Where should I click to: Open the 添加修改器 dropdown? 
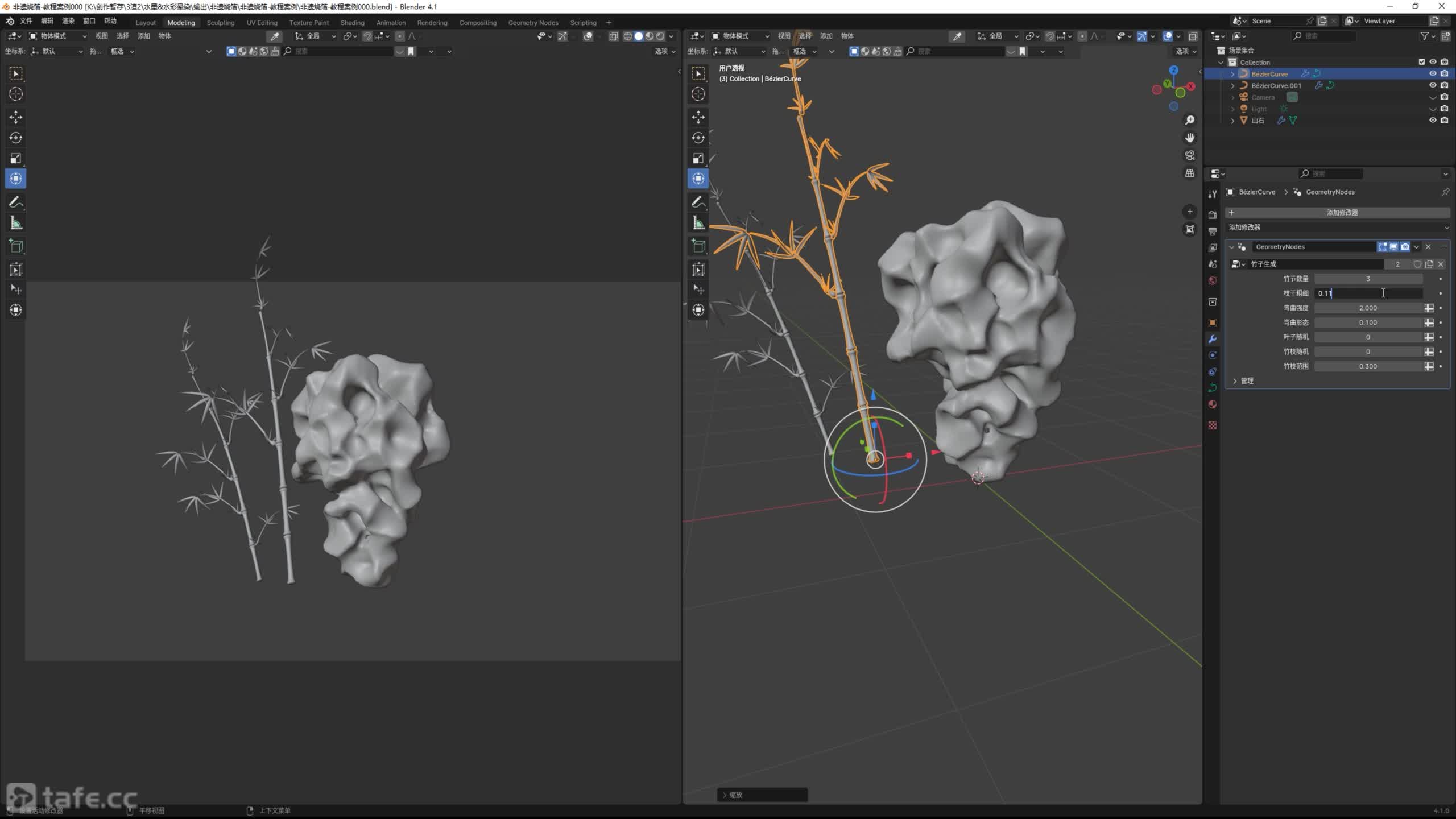pyautogui.click(x=1337, y=227)
